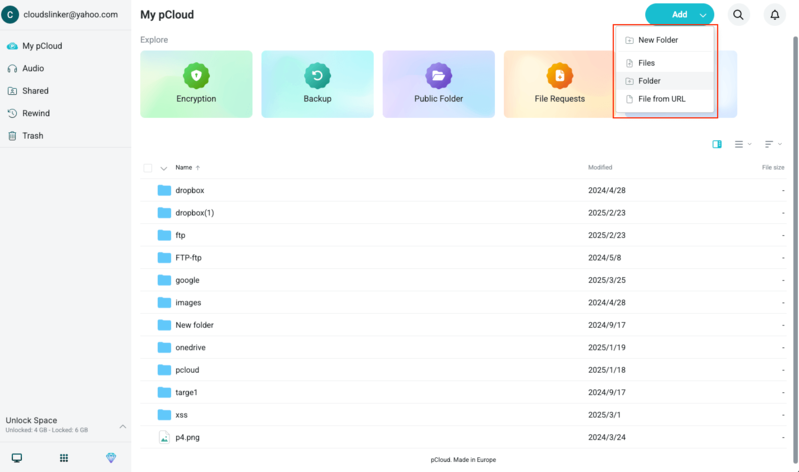Click the 2025/3/1 date of xss
799x472 pixels.
click(604, 414)
